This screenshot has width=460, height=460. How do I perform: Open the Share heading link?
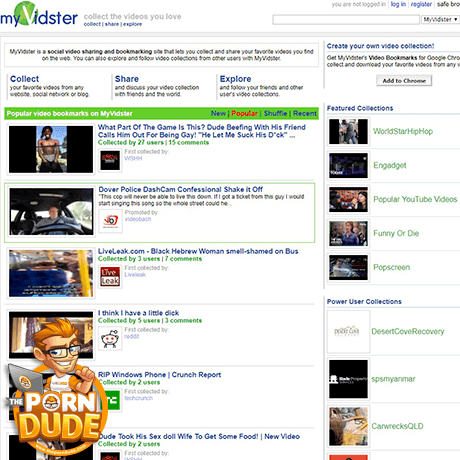pyautogui.click(x=127, y=79)
